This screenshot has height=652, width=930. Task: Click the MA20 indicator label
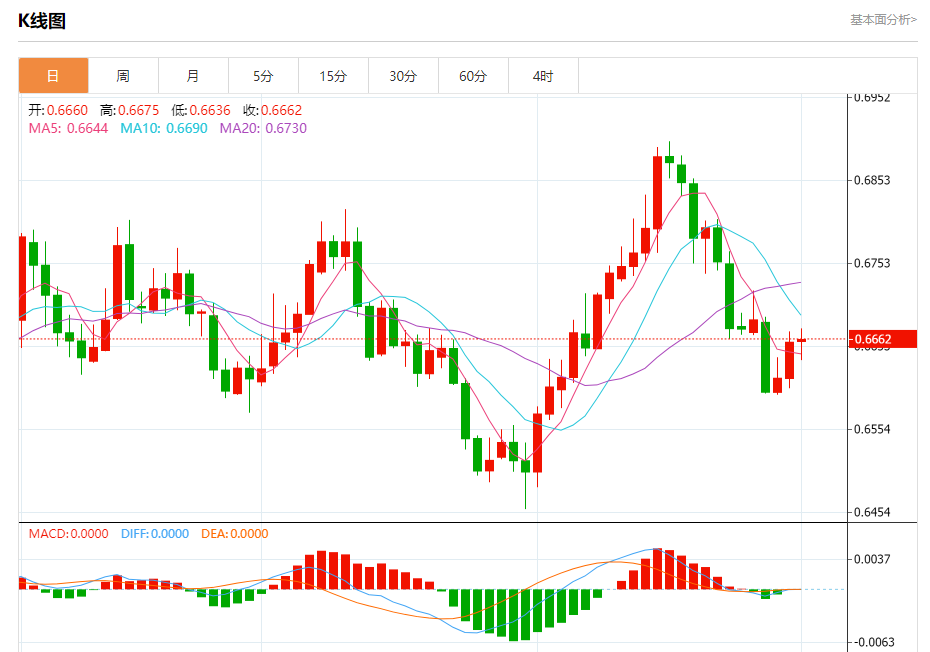coord(263,128)
